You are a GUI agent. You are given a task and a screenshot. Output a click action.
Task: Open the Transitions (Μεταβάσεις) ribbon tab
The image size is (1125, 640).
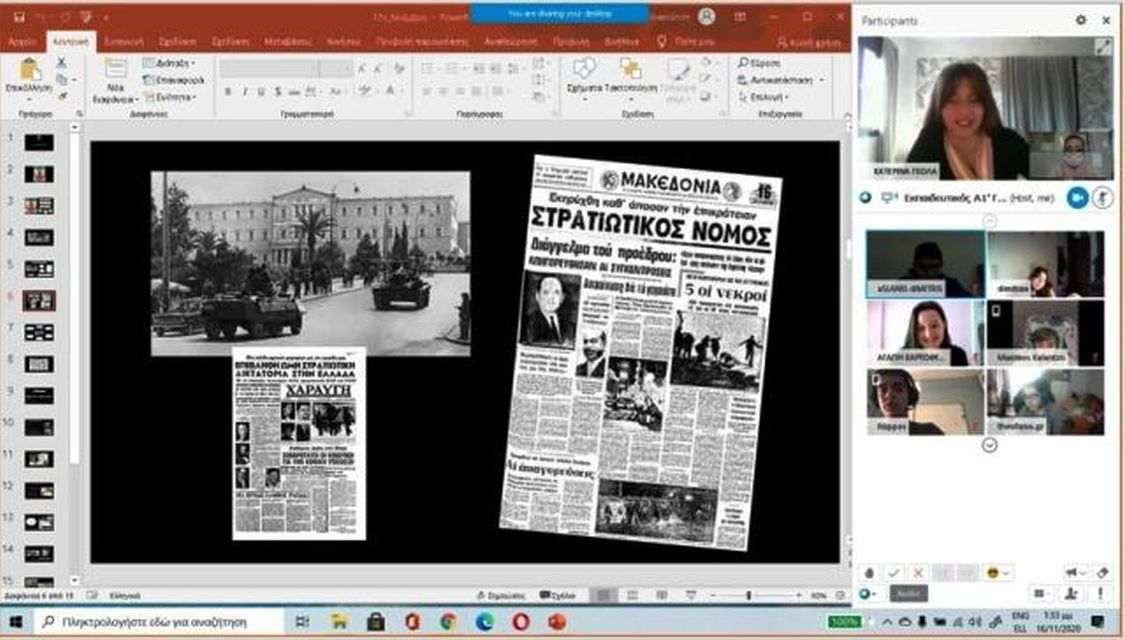pyautogui.click(x=288, y=42)
